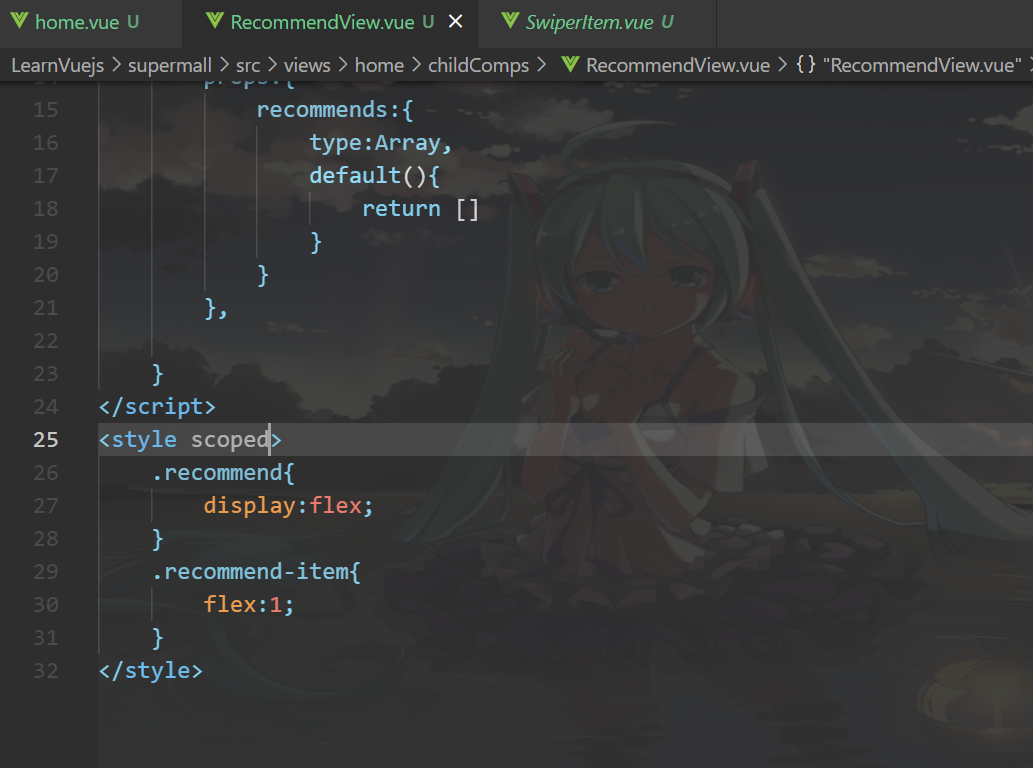
Task: Close the RecommendView.vue tab
Action: point(455,22)
